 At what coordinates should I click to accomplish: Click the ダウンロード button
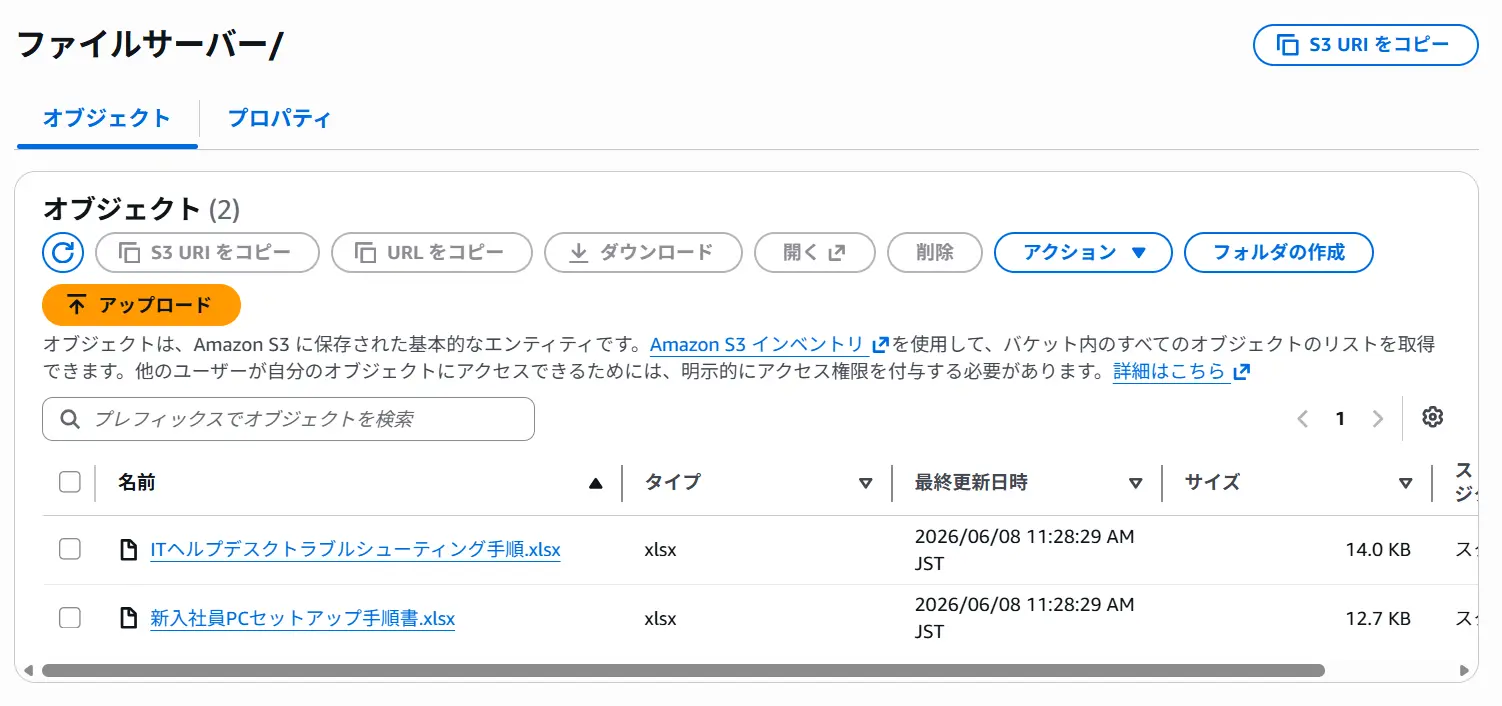[x=643, y=252]
